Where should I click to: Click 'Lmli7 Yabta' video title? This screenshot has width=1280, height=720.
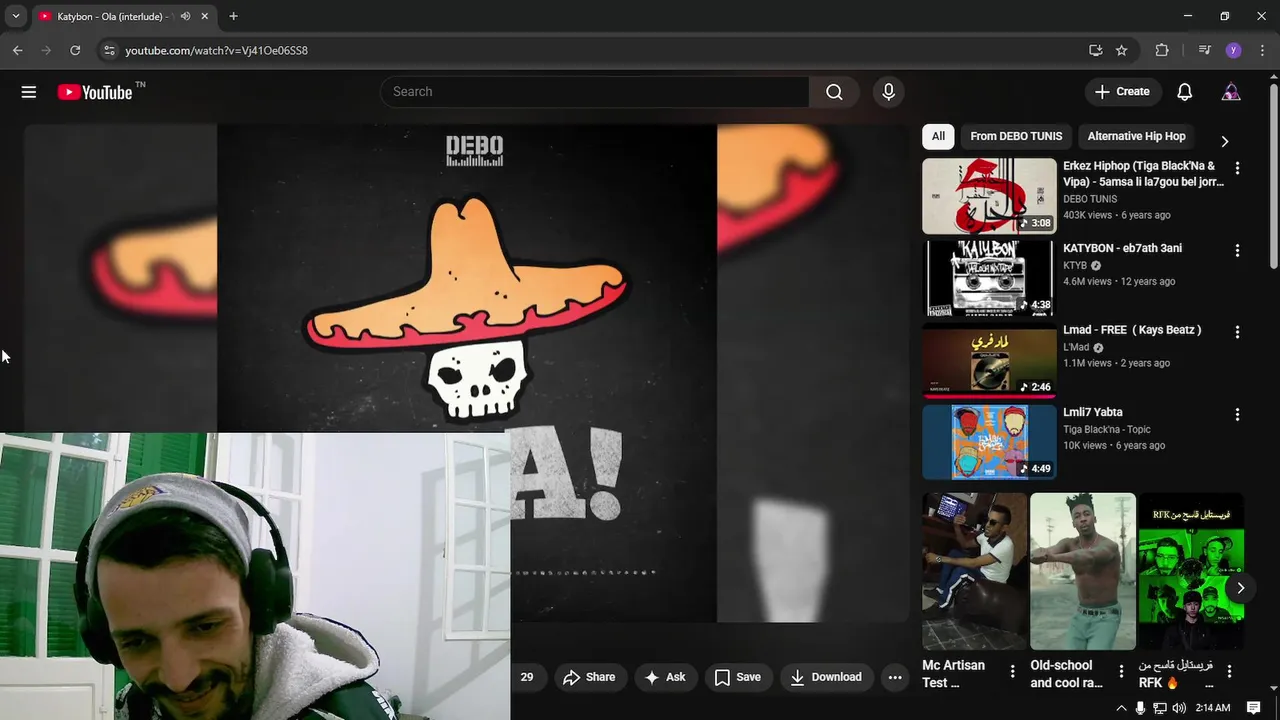point(1093,412)
